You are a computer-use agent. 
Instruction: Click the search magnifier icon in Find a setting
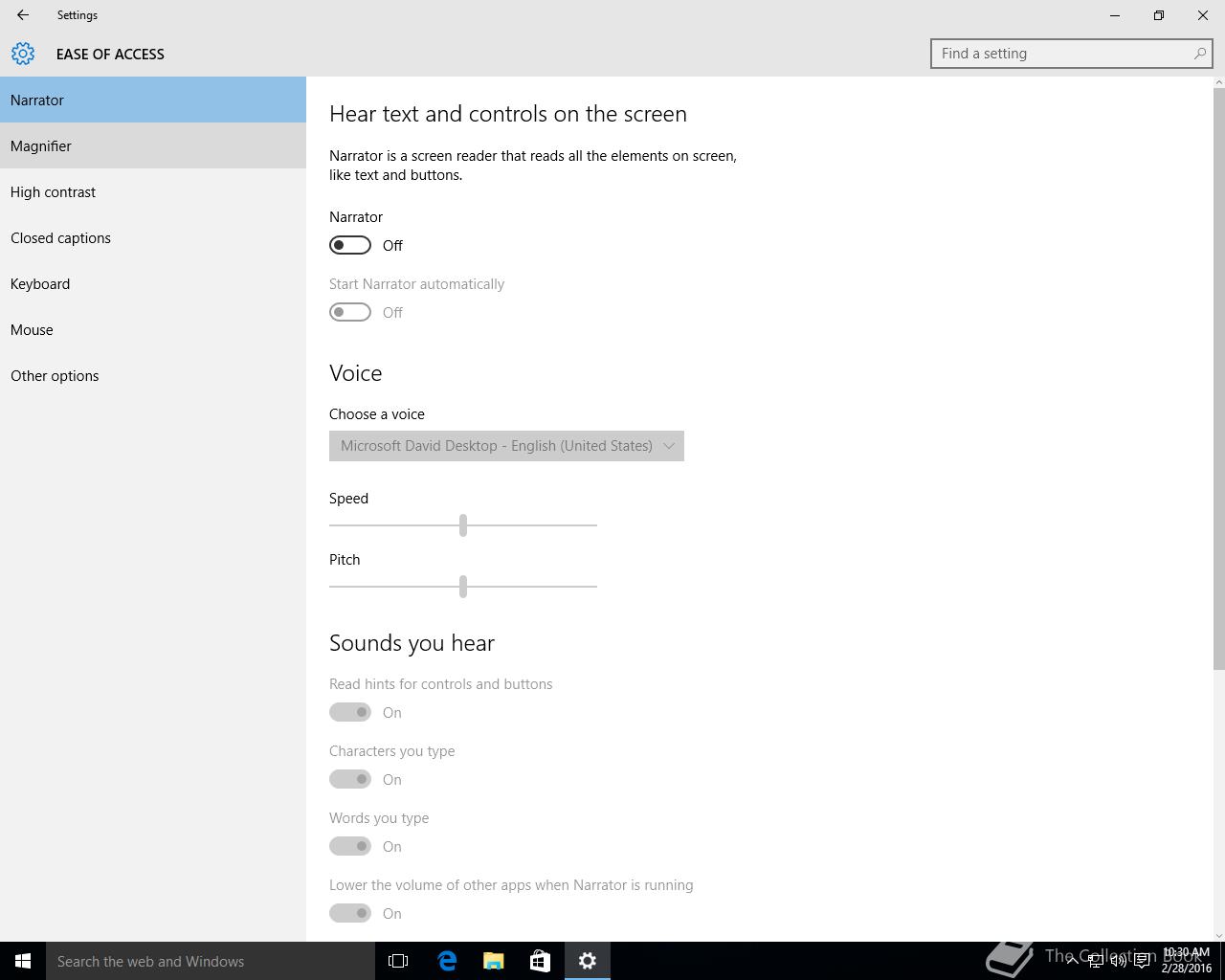tap(1199, 54)
